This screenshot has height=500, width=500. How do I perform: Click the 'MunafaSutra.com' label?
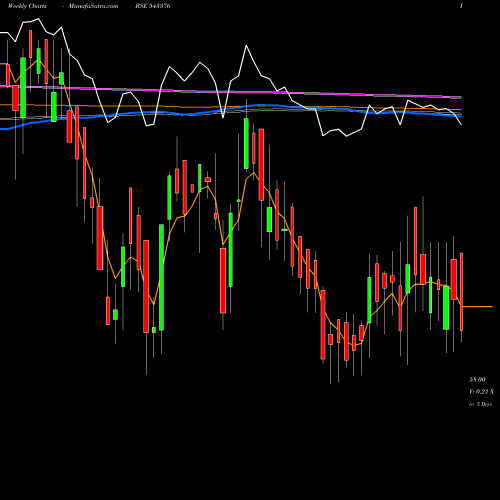(93, 6)
